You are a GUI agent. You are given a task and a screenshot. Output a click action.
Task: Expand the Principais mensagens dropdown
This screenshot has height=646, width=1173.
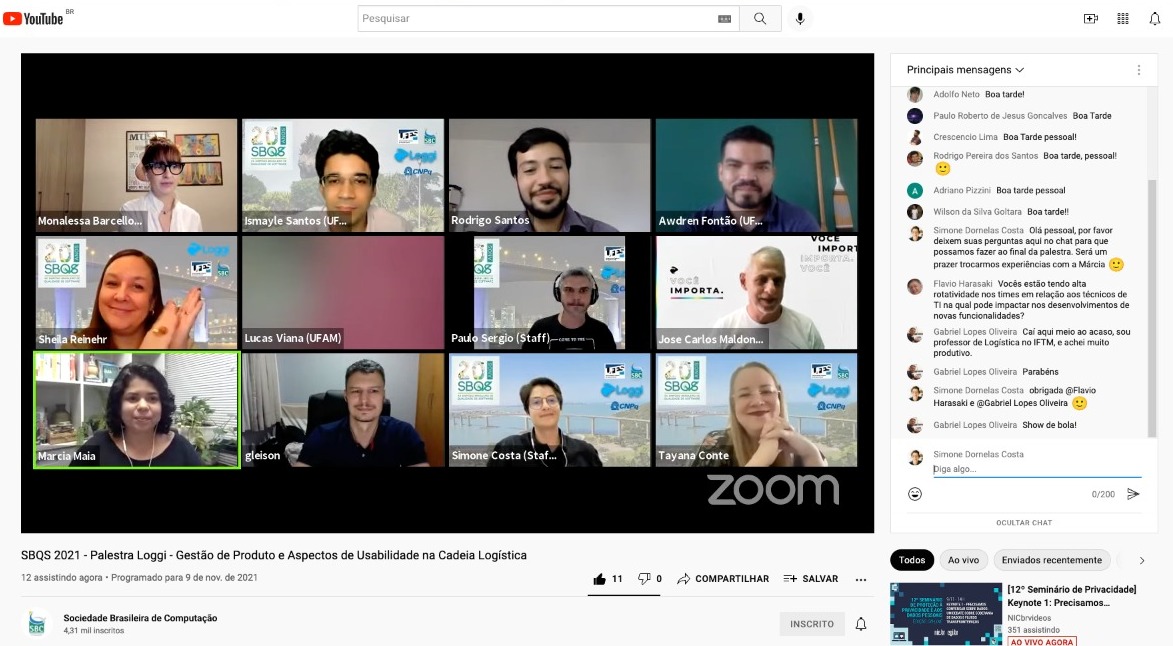(x=965, y=70)
